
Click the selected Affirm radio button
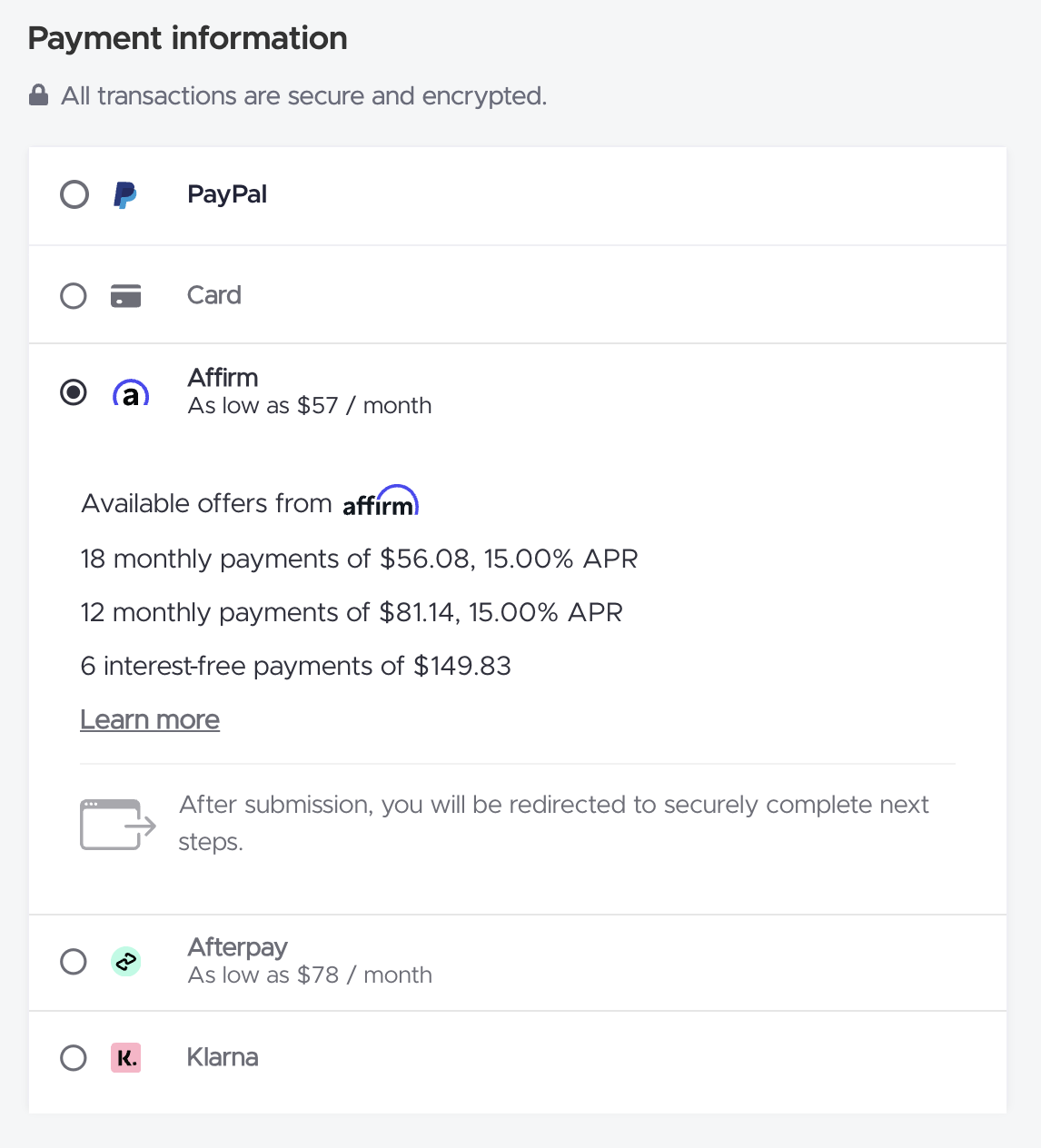click(x=74, y=392)
